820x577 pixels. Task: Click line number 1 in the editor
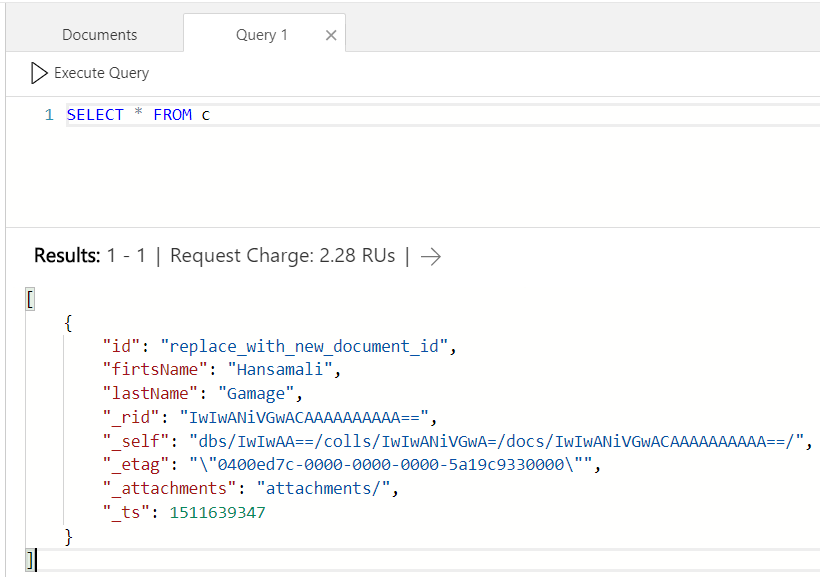[x=49, y=115]
